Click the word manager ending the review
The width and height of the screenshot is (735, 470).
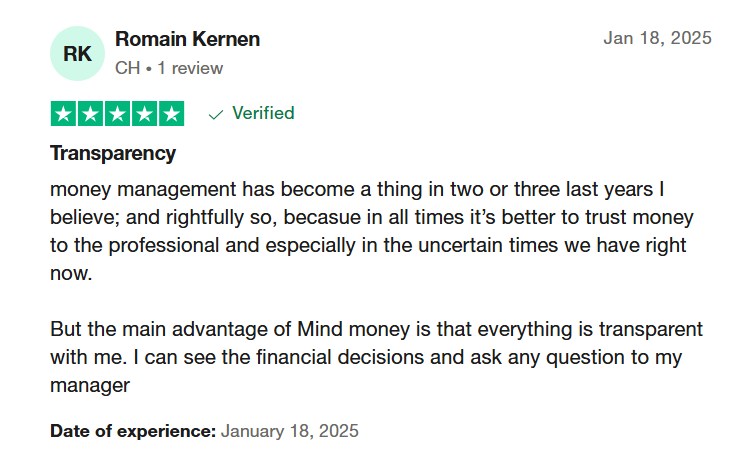click(x=90, y=386)
